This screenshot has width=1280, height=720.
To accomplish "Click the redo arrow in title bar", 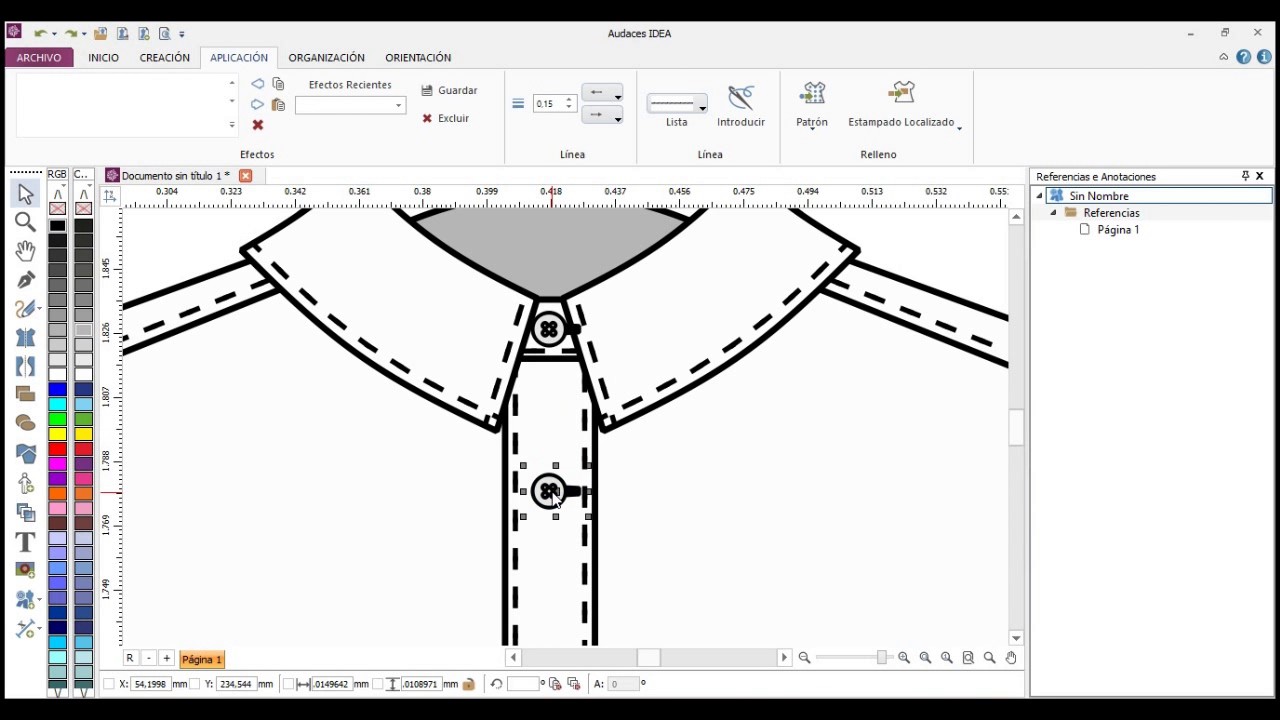I will [71, 33].
